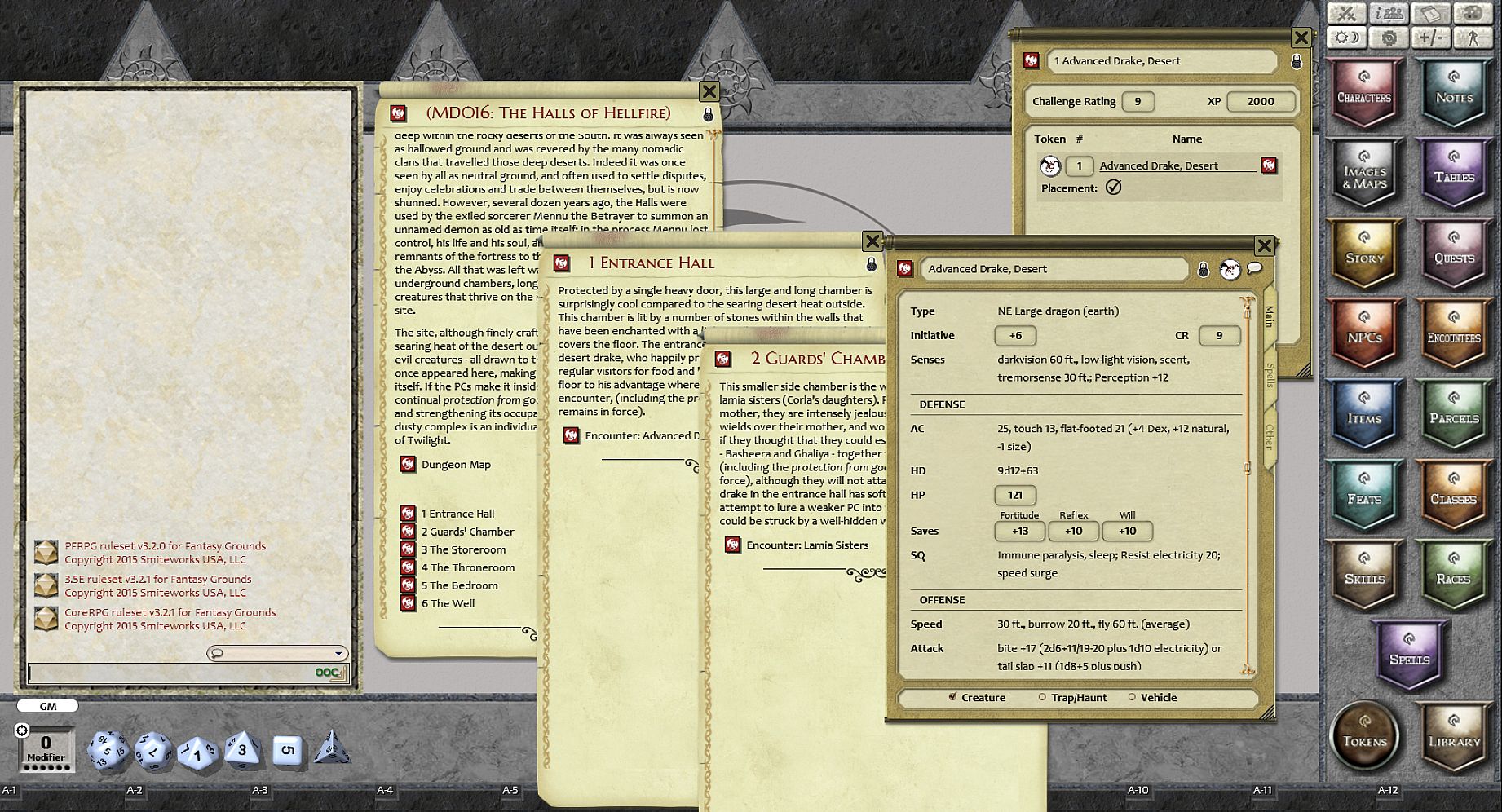Click the drake token portrait in NPC sheet header
The height and width of the screenshot is (812, 1502).
tap(1230, 269)
